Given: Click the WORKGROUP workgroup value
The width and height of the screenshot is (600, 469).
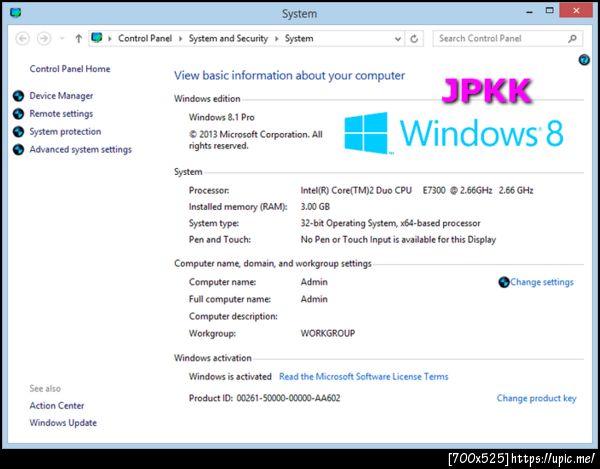Looking at the screenshot, I should coord(328,334).
